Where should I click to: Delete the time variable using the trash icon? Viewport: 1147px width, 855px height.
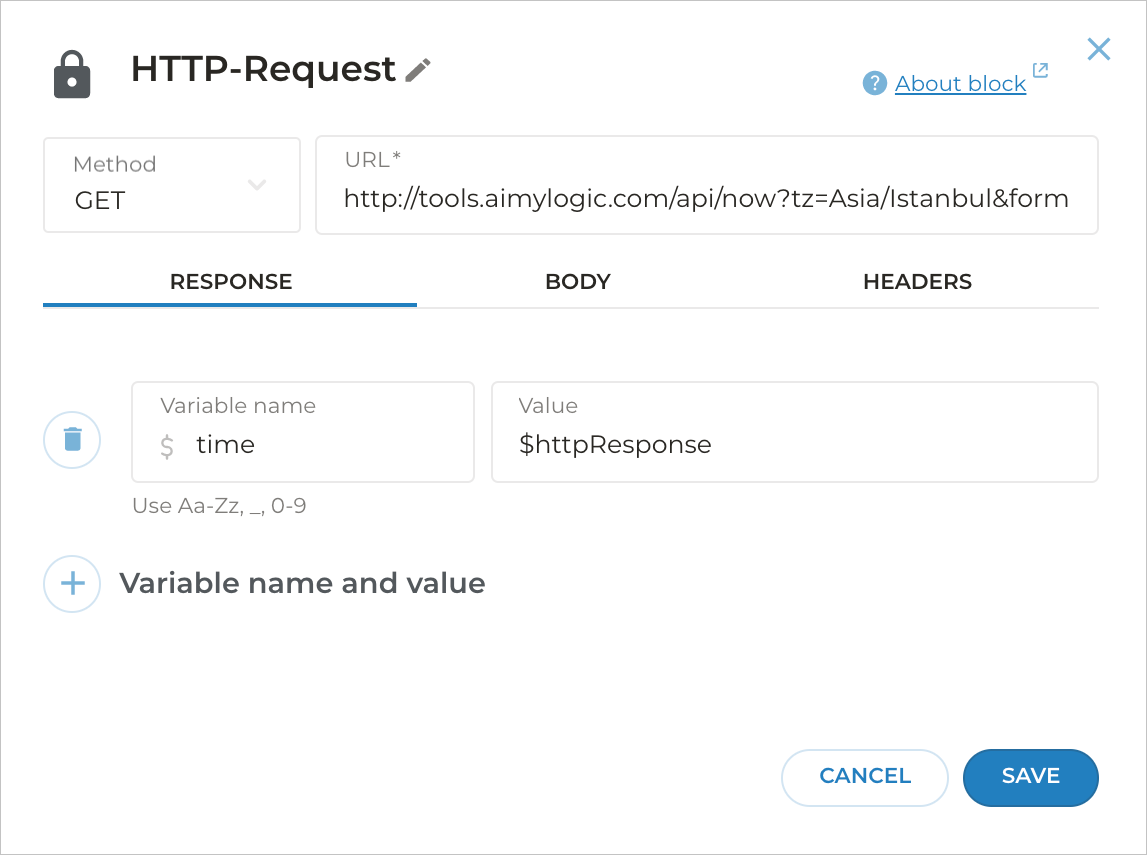click(x=71, y=440)
